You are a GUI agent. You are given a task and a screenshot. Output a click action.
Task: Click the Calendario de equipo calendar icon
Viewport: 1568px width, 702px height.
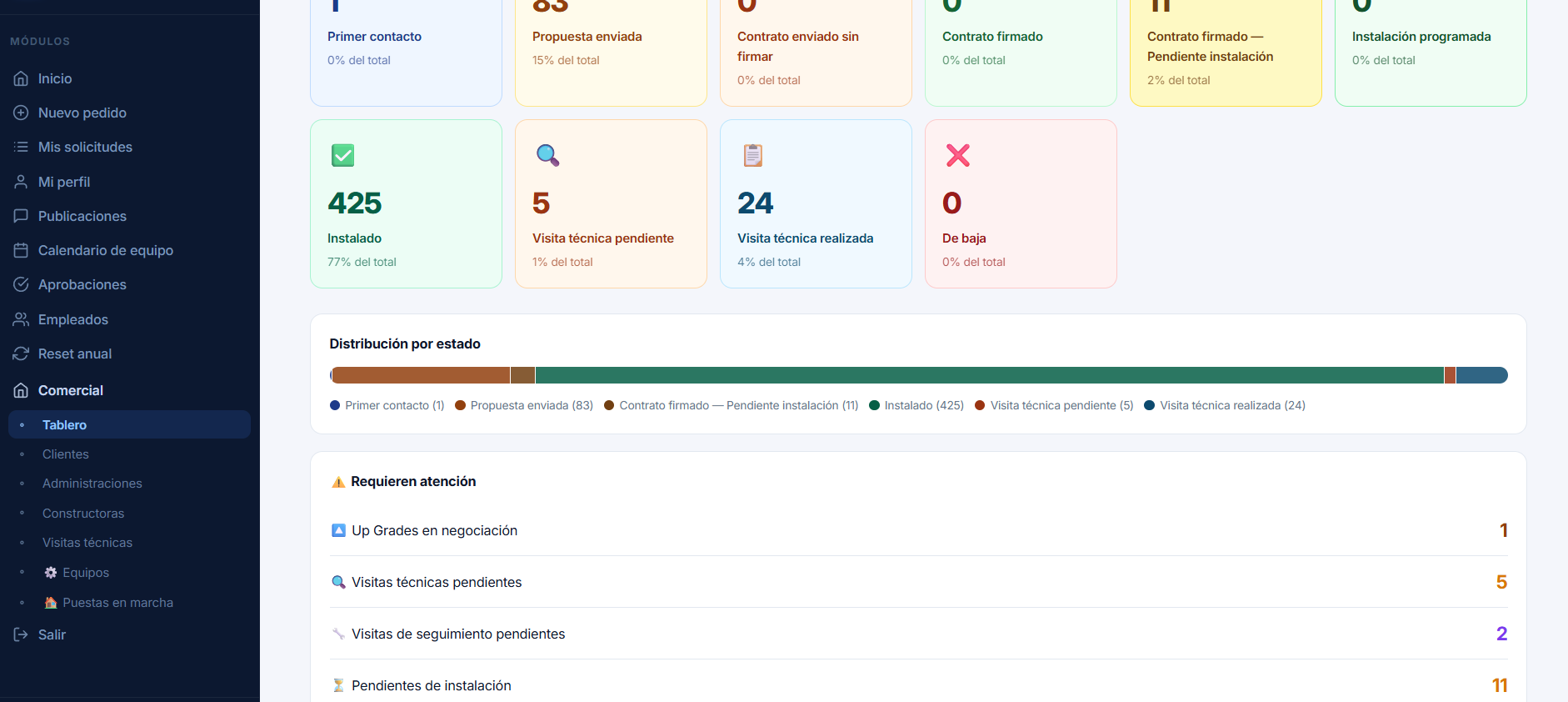click(x=21, y=250)
